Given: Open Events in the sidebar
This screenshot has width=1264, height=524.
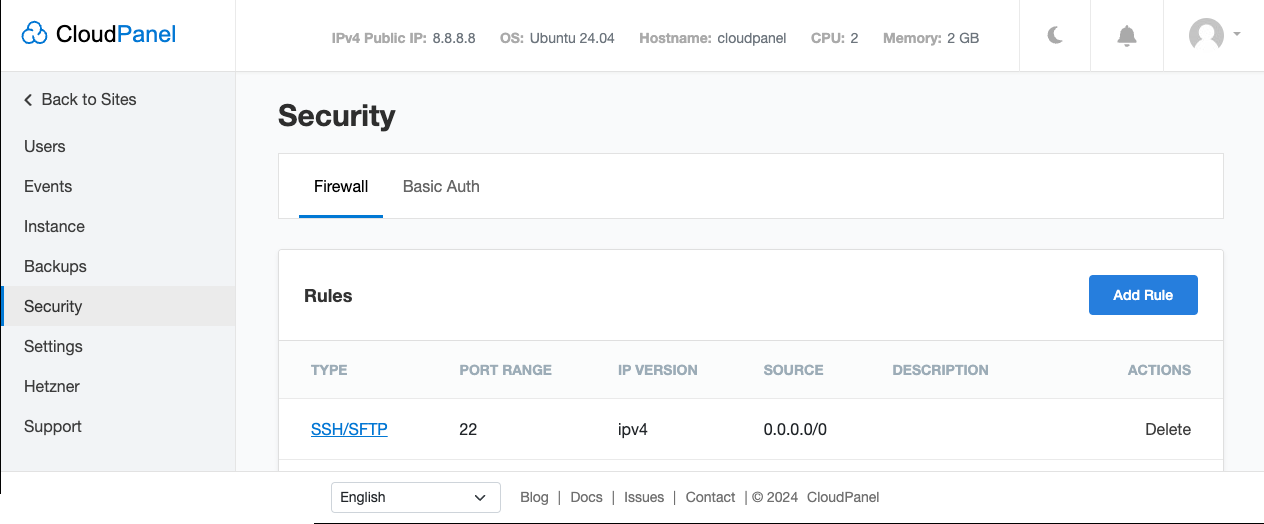Looking at the screenshot, I should pyautogui.click(x=48, y=186).
